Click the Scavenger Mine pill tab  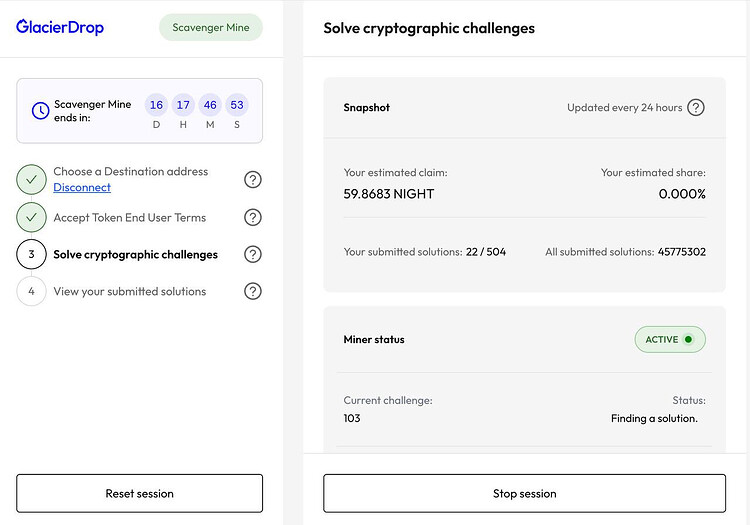(211, 27)
